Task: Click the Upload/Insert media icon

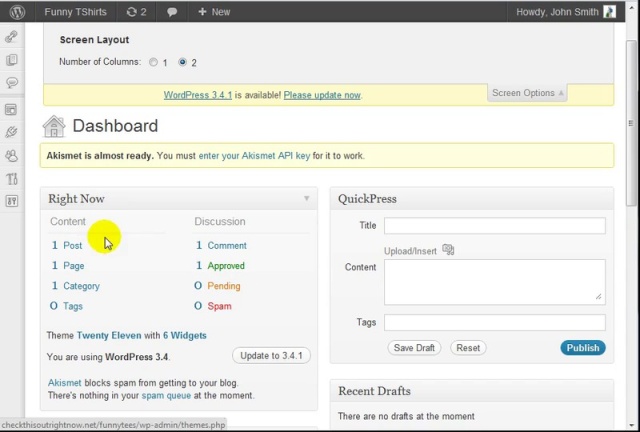Action: click(448, 249)
